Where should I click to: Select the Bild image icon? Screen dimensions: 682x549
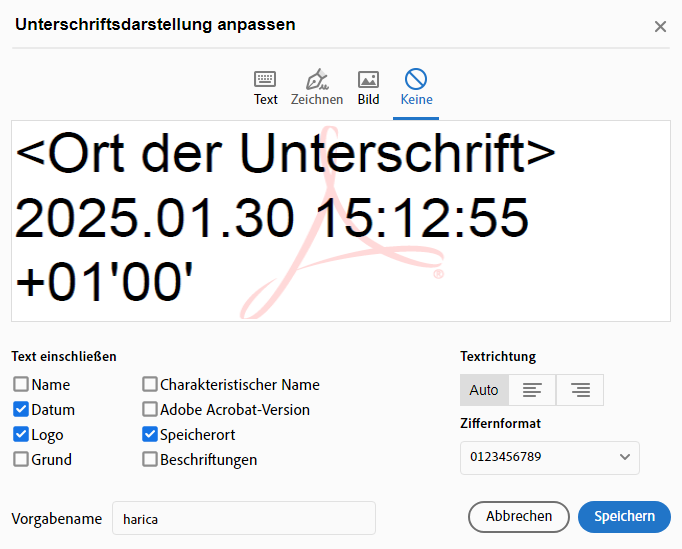pyautogui.click(x=368, y=80)
